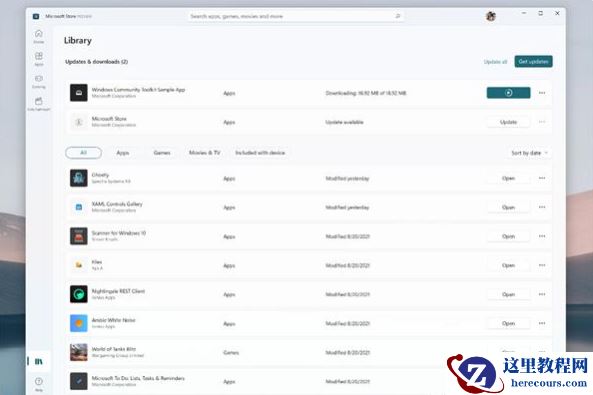This screenshot has width=593, height=395.
Task: Open more options for Windows Community Toolkit
Action: click(x=542, y=93)
